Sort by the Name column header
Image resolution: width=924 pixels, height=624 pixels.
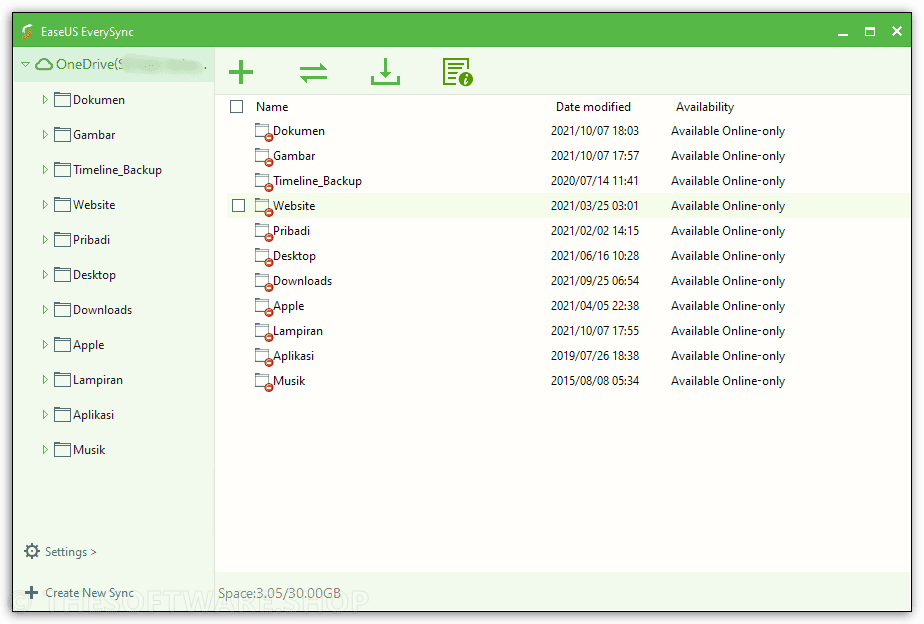click(x=272, y=107)
